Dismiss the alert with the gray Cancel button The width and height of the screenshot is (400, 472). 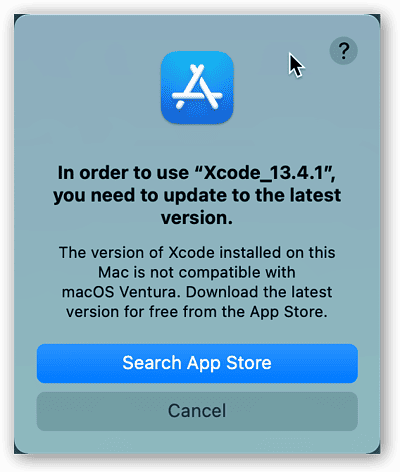point(197,411)
